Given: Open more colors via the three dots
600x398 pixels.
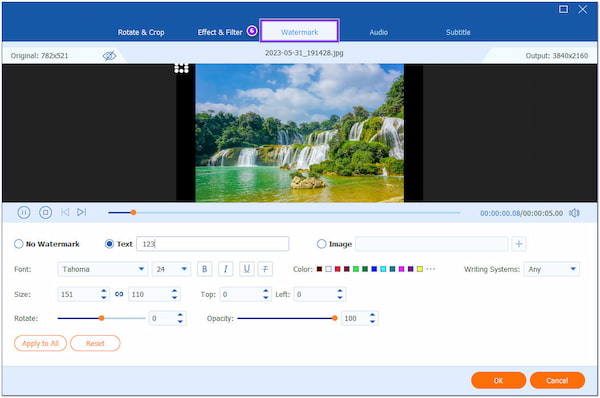Looking at the screenshot, I should coord(430,269).
